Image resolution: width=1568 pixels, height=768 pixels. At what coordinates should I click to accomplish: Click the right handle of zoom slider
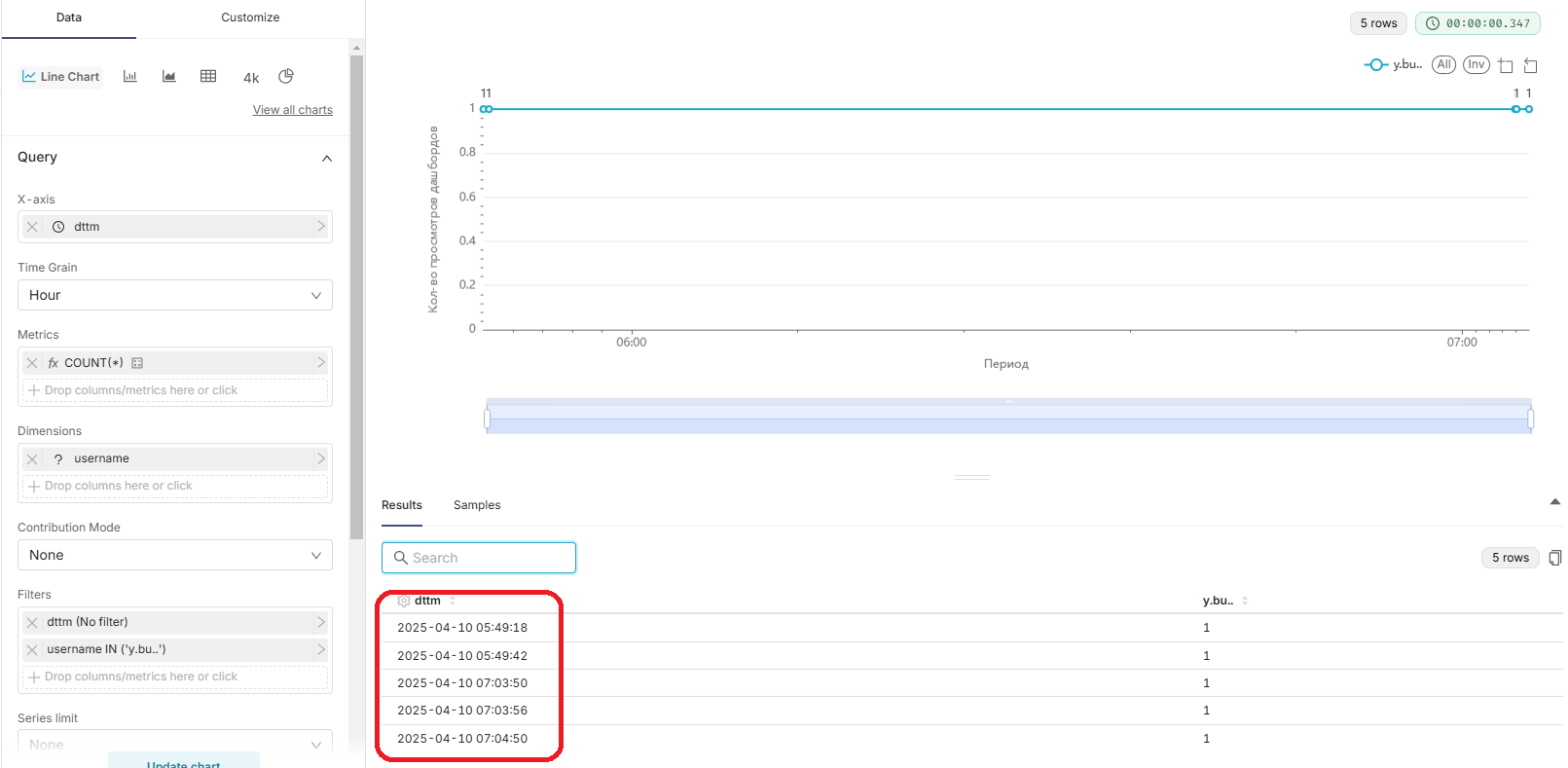(1531, 419)
